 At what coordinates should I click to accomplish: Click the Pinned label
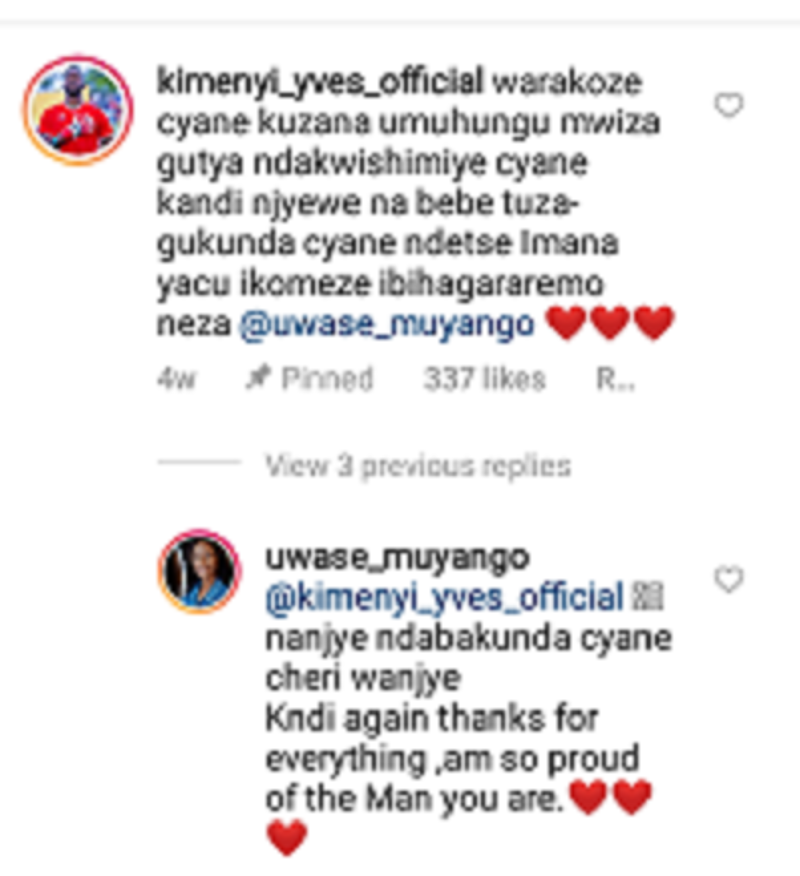[327, 379]
